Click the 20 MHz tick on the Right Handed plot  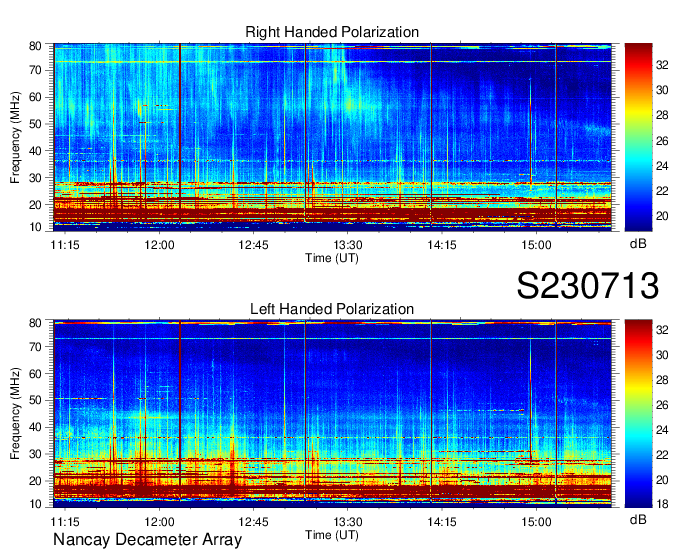coord(35,205)
